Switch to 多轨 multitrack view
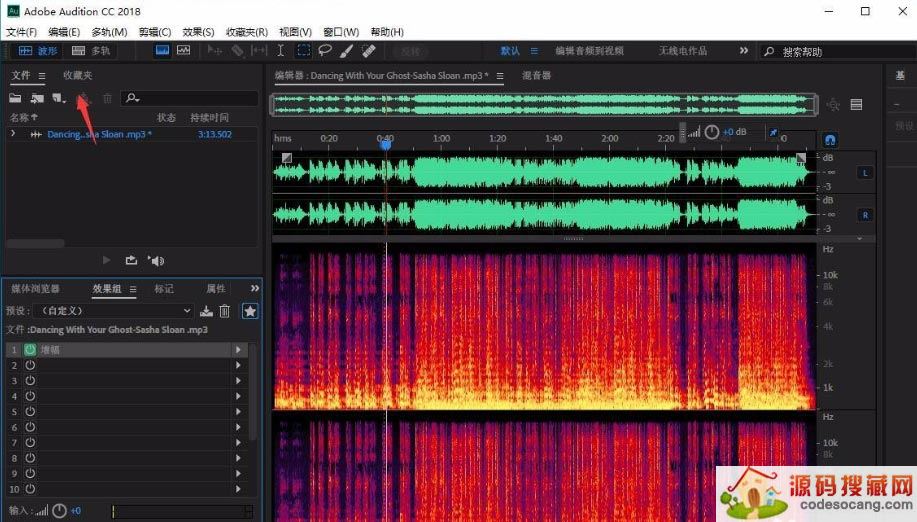 [92, 51]
